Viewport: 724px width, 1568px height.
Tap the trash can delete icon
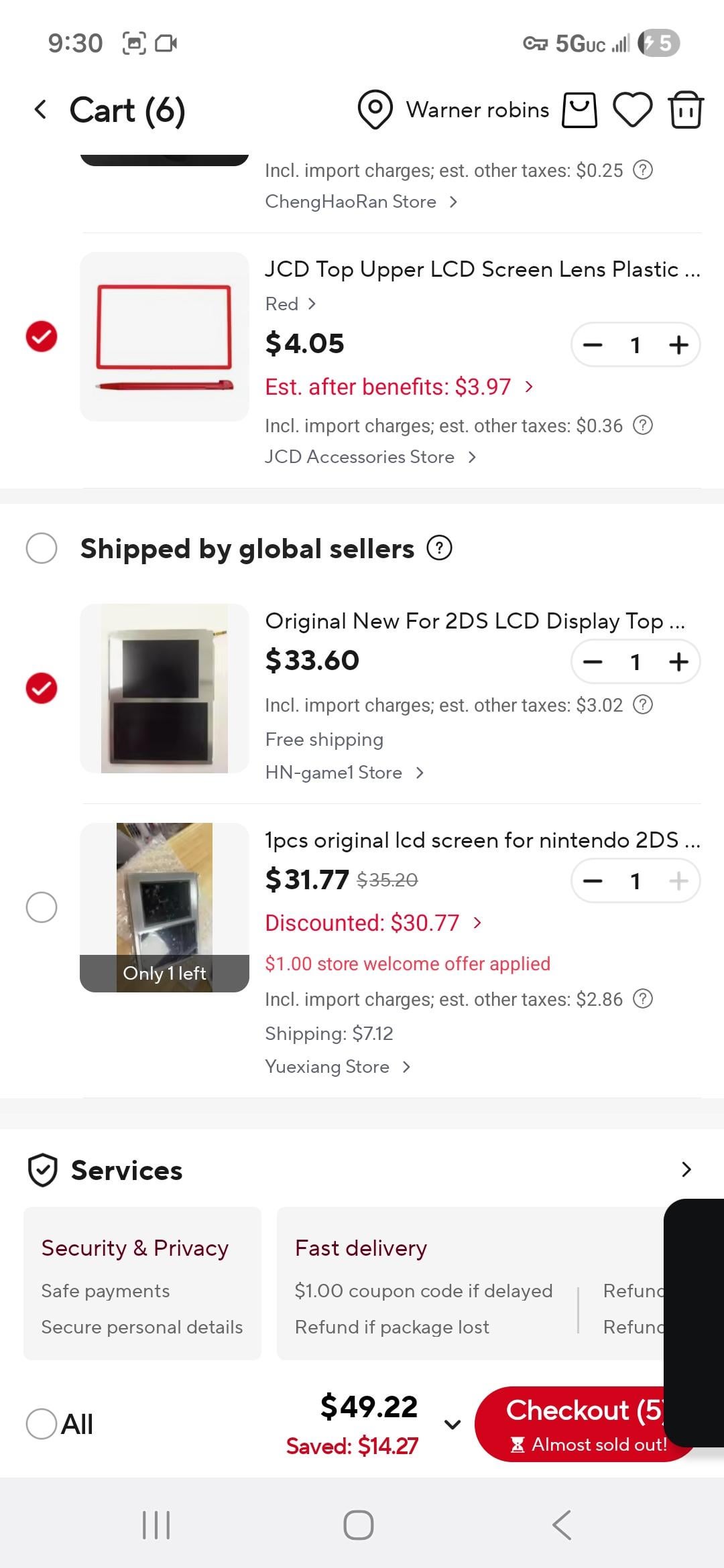[685, 110]
